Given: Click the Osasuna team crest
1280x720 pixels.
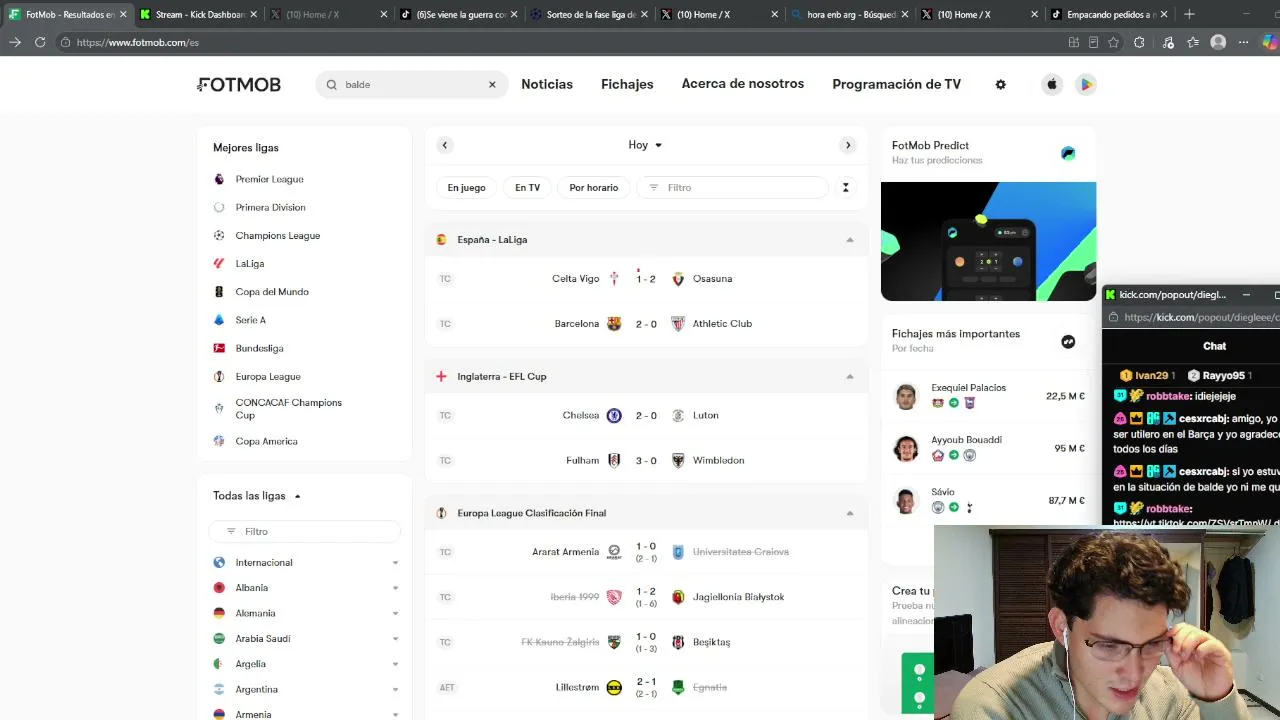Looking at the screenshot, I should coord(678,279).
